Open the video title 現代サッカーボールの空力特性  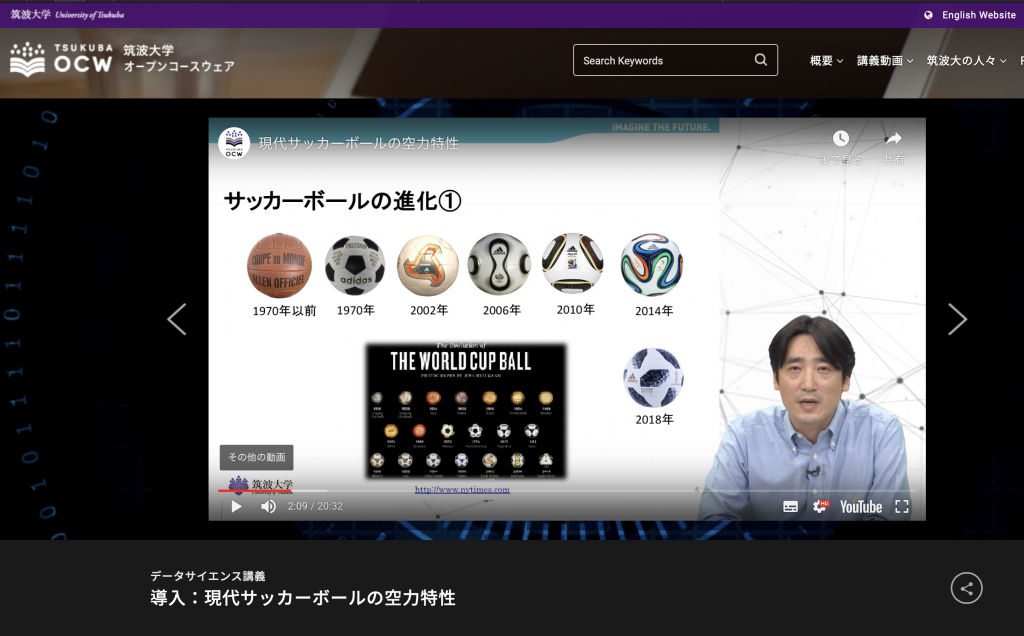point(359,144)
